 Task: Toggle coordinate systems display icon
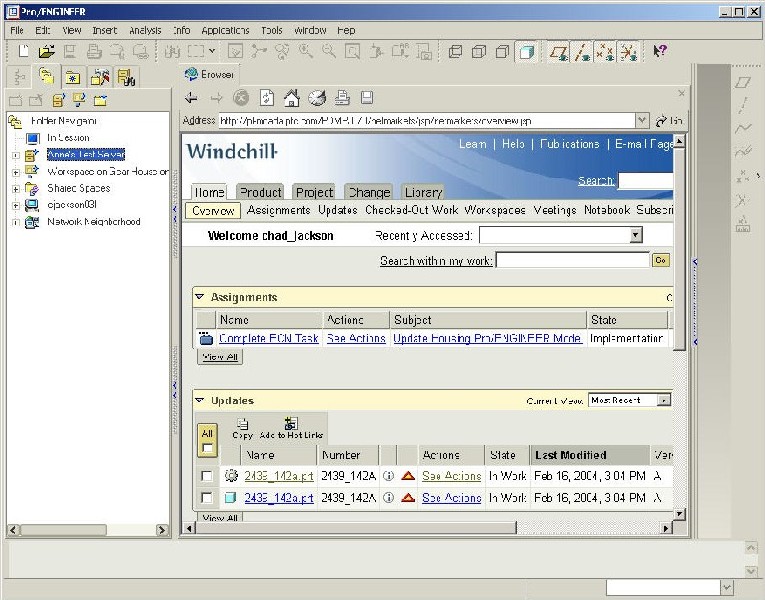coord(628,52)
